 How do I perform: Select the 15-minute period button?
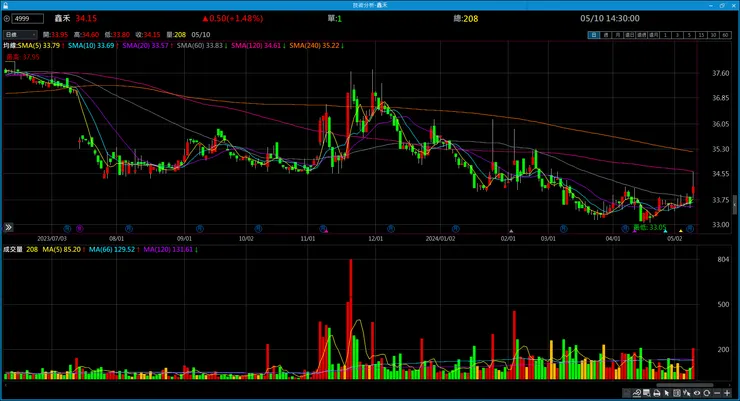pos(701,35)
